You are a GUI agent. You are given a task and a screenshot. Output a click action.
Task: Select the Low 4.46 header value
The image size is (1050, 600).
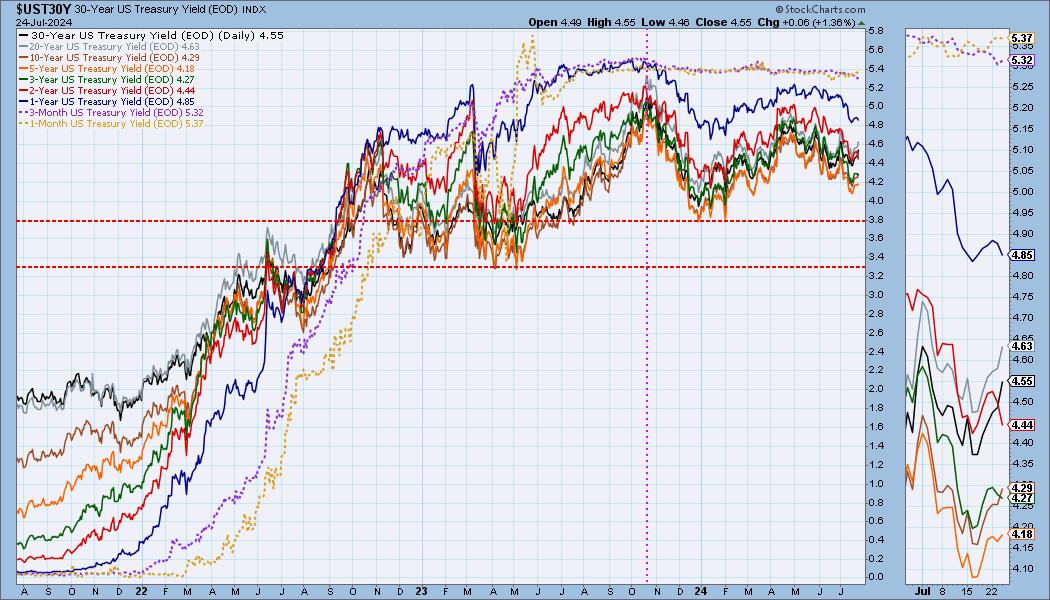tap(665, 22)
